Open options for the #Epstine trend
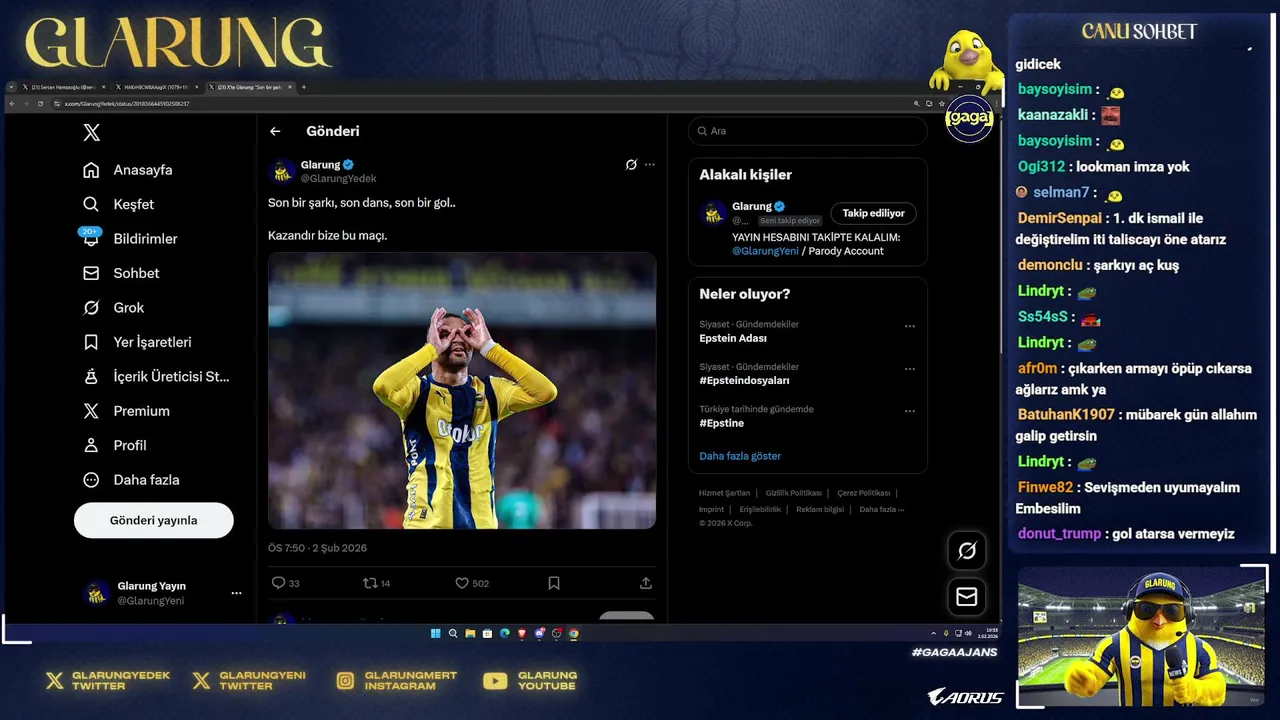The width and height of the screenshot is (1280, 720). coord(910,411)
